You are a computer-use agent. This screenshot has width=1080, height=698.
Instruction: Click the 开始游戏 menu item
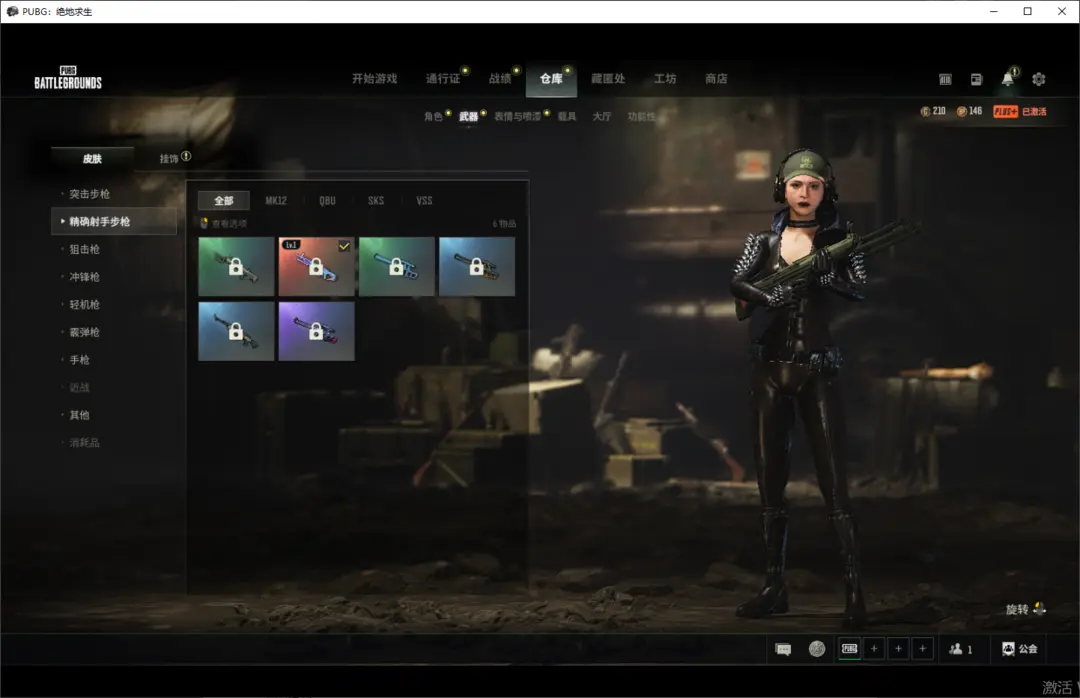coord(374,79)
